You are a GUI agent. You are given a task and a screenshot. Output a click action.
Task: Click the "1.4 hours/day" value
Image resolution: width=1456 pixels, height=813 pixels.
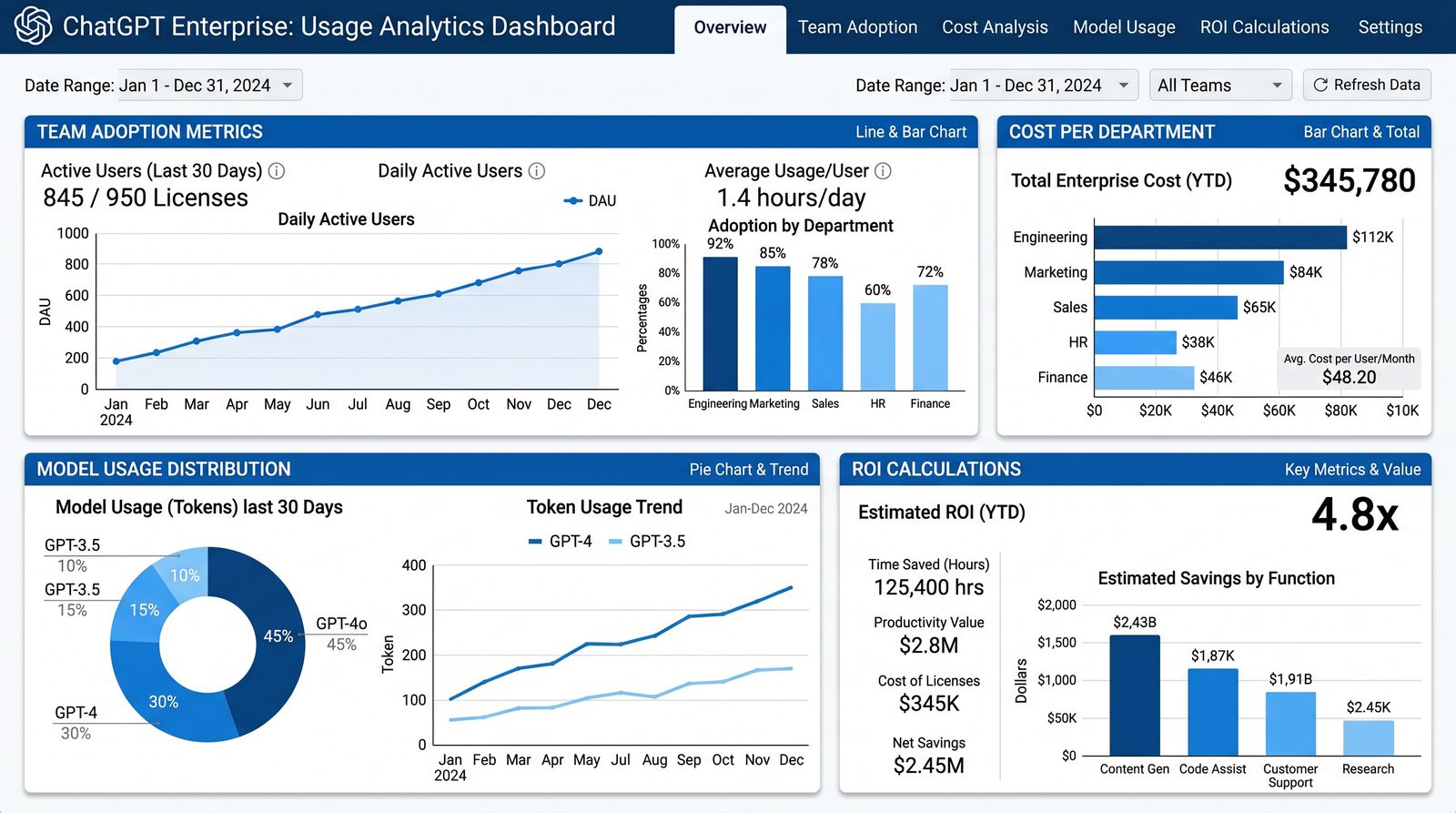[791, 198]
